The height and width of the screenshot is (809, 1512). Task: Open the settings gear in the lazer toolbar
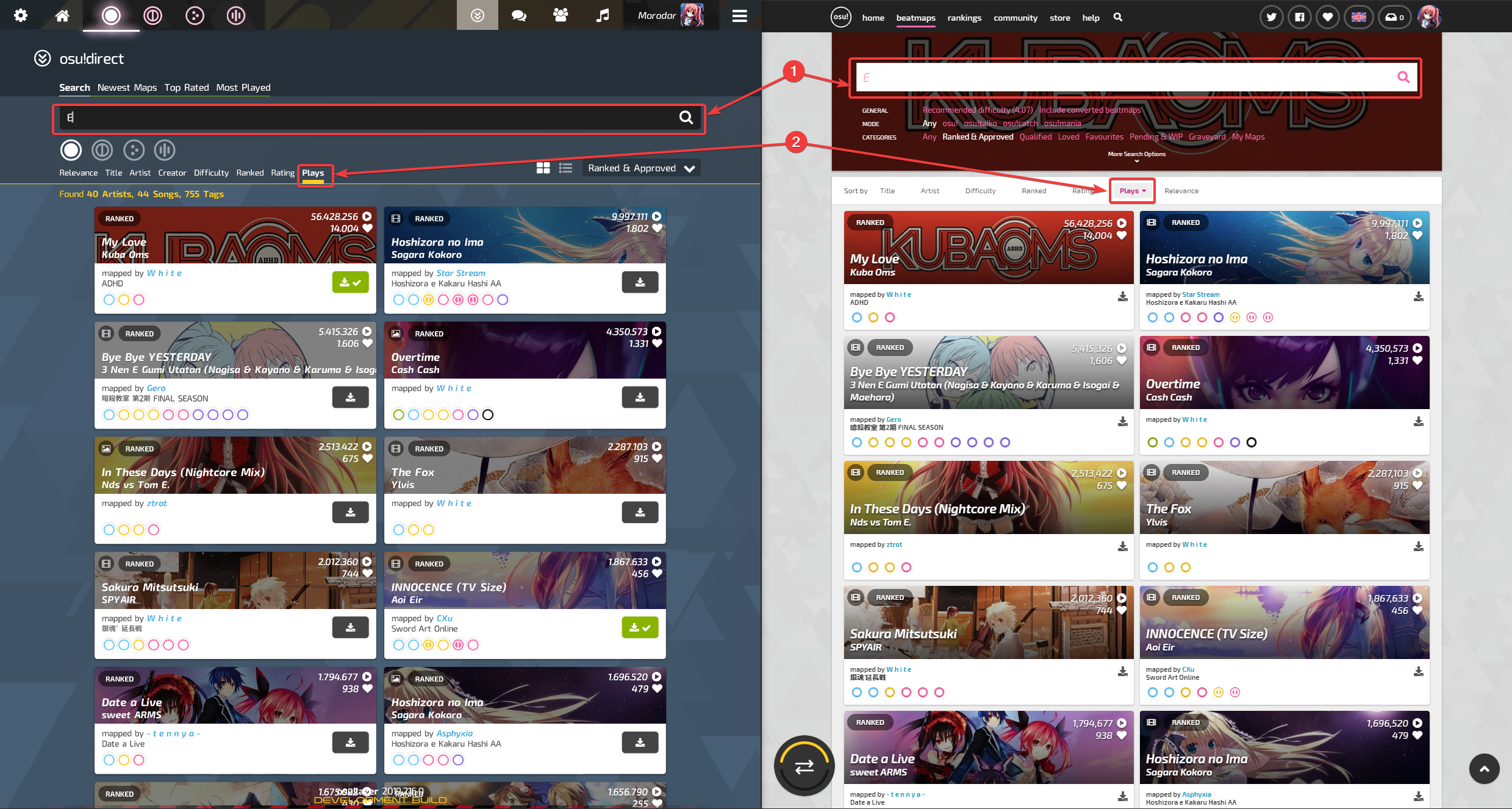(21, 15)
